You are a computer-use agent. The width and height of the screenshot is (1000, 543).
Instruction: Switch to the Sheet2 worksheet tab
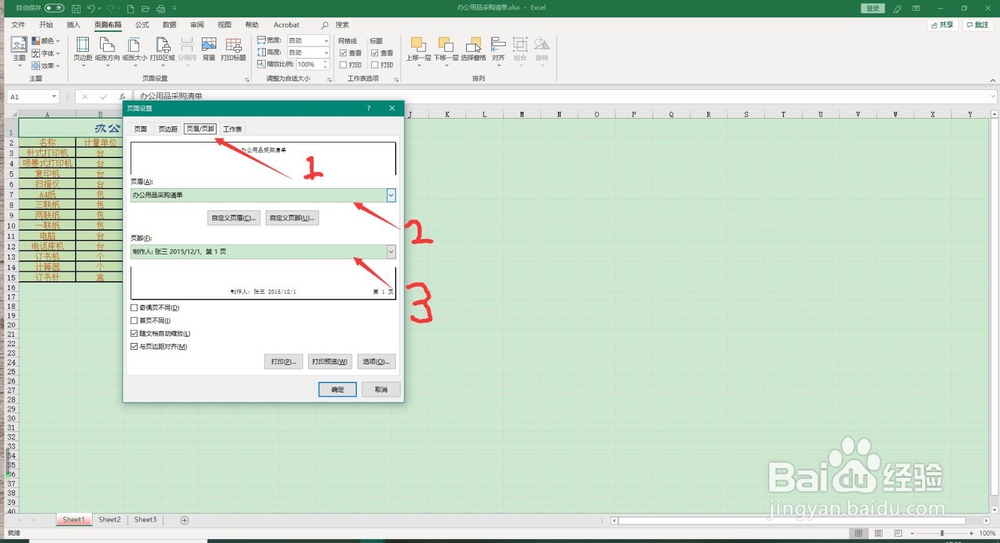click(x=110, y=520)
